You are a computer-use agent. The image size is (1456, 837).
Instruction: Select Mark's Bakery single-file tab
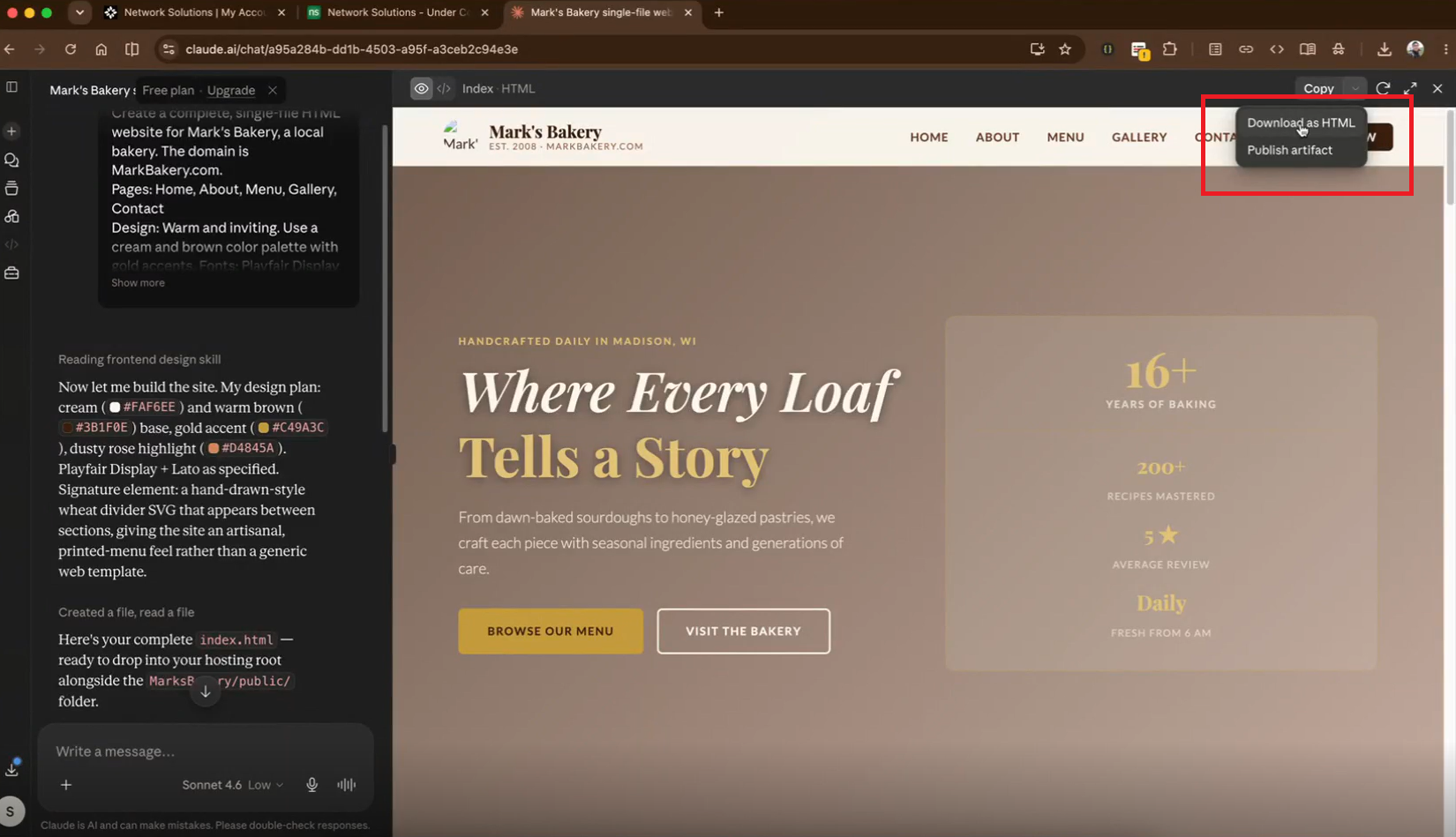(602, 12)
